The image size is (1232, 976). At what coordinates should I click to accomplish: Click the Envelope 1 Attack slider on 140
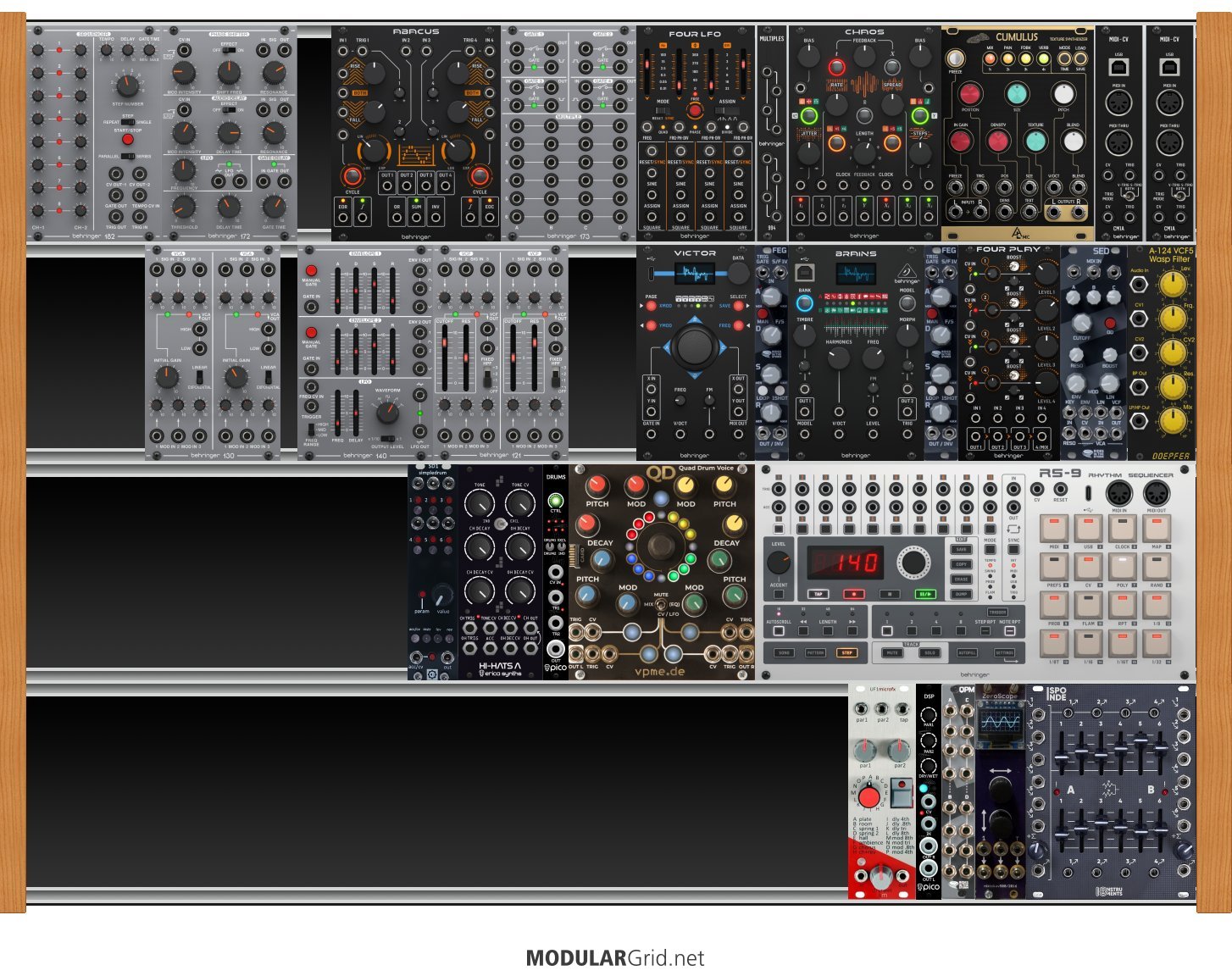pos(338,291)
